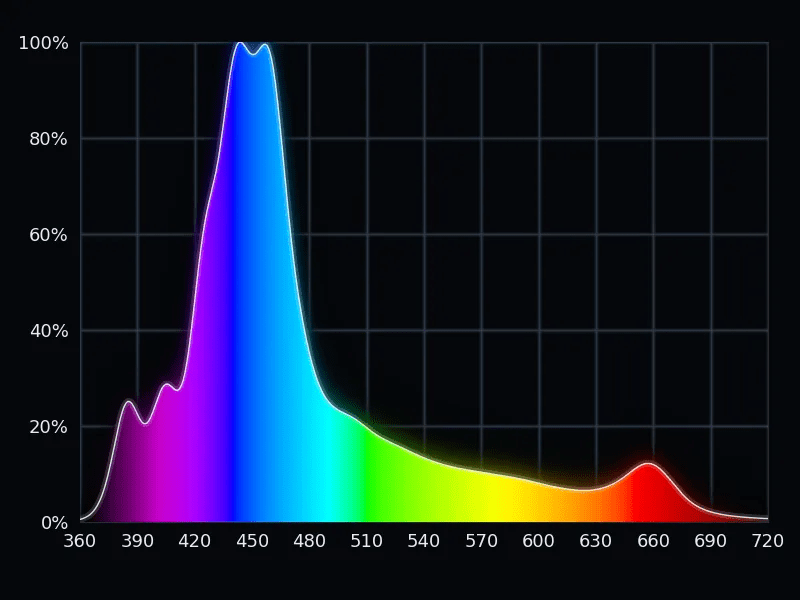The width and height of the screenshot is (800, 600).
Task: Click the 570 wavelength label
Action: coord(481,541)
